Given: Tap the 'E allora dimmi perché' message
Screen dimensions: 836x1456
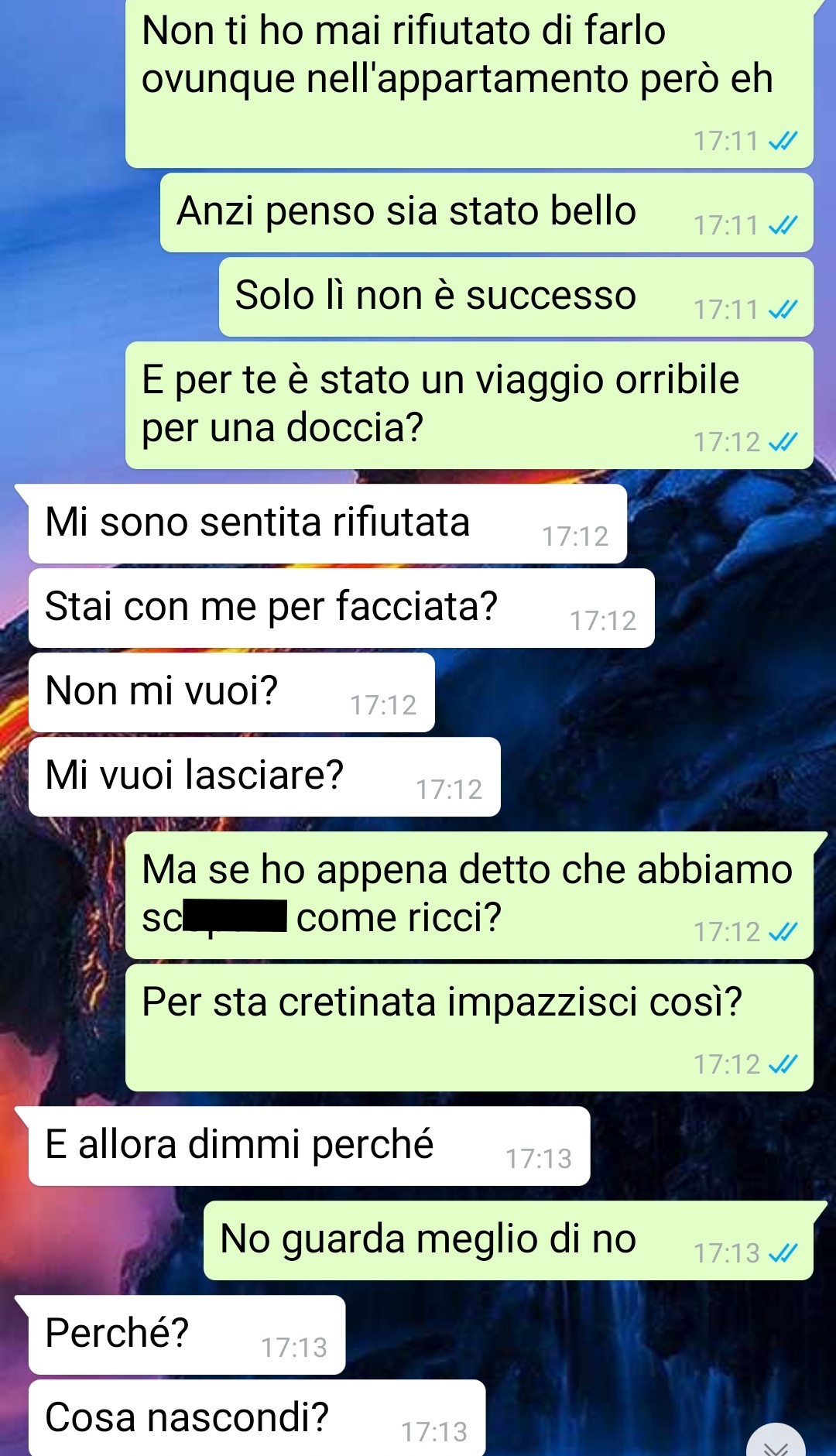Looking at the screenshot, I should click(309, 1146).
